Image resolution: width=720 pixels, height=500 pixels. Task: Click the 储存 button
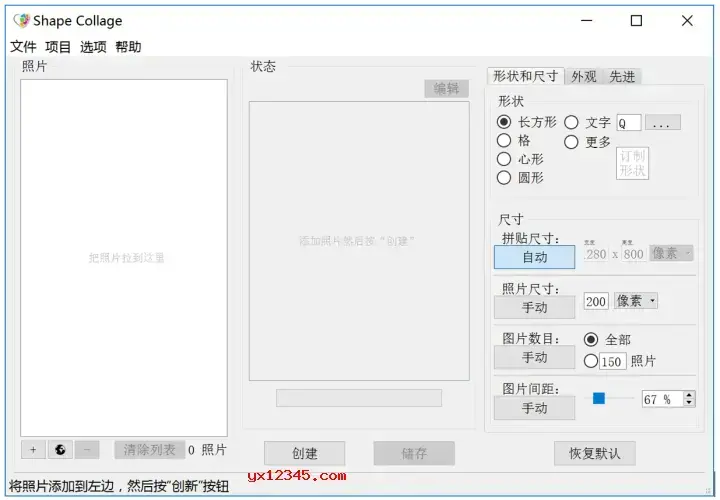pos(414,454)
